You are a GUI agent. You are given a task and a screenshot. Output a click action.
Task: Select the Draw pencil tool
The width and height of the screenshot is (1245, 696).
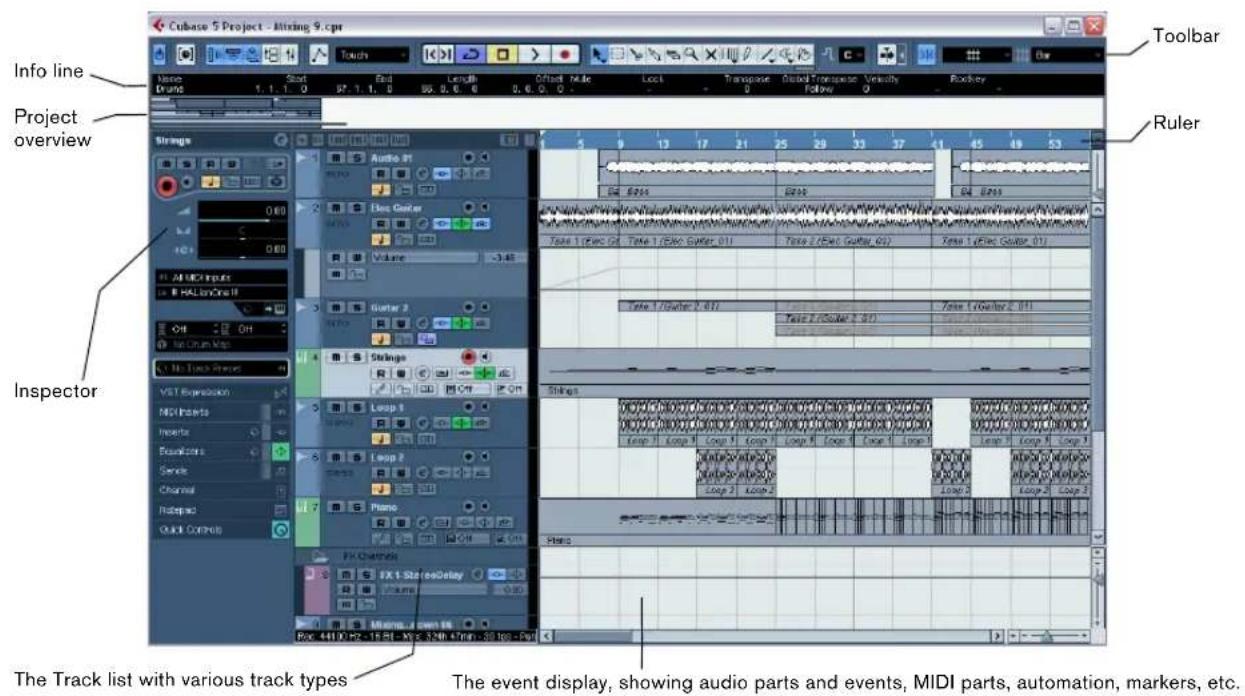(747, 55)
